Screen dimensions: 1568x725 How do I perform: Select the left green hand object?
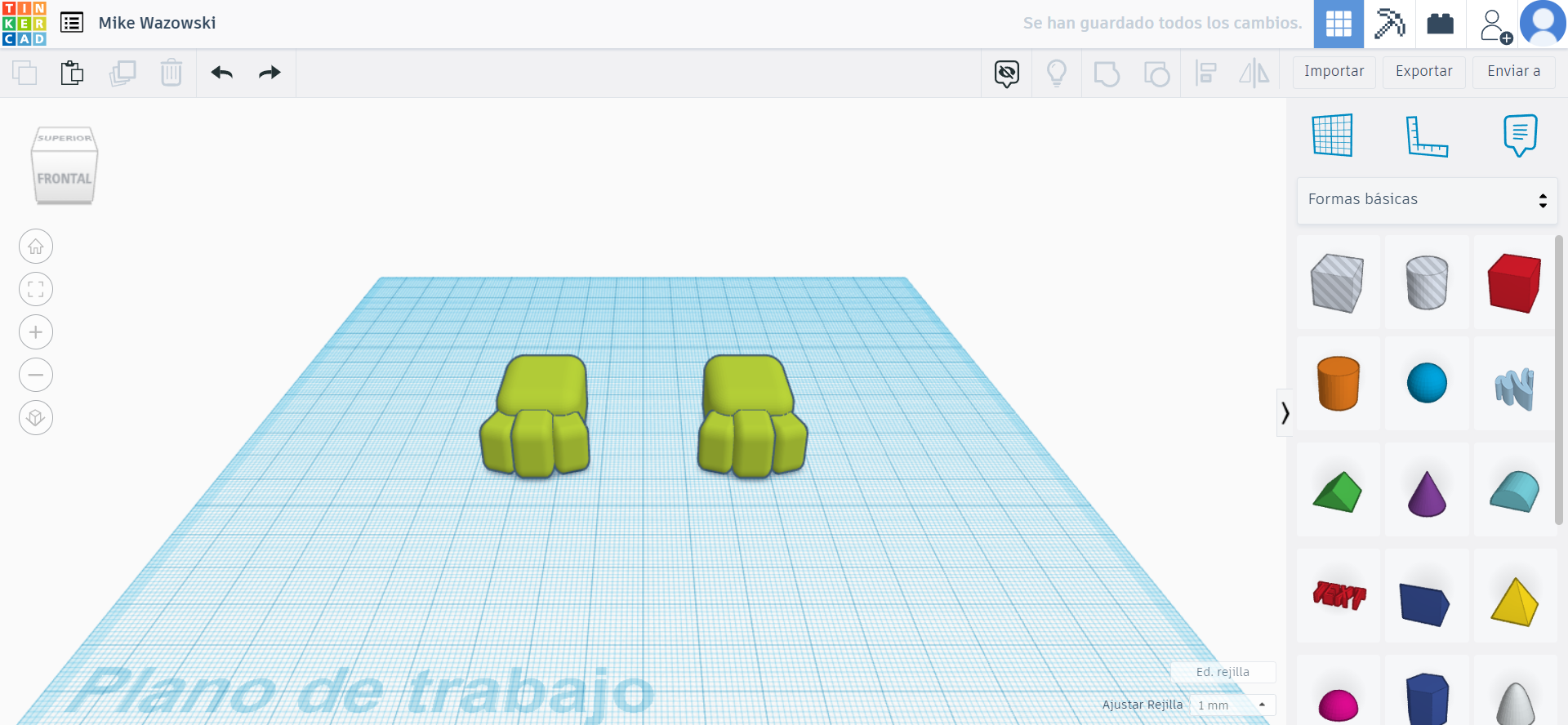[x=536, y=416]
